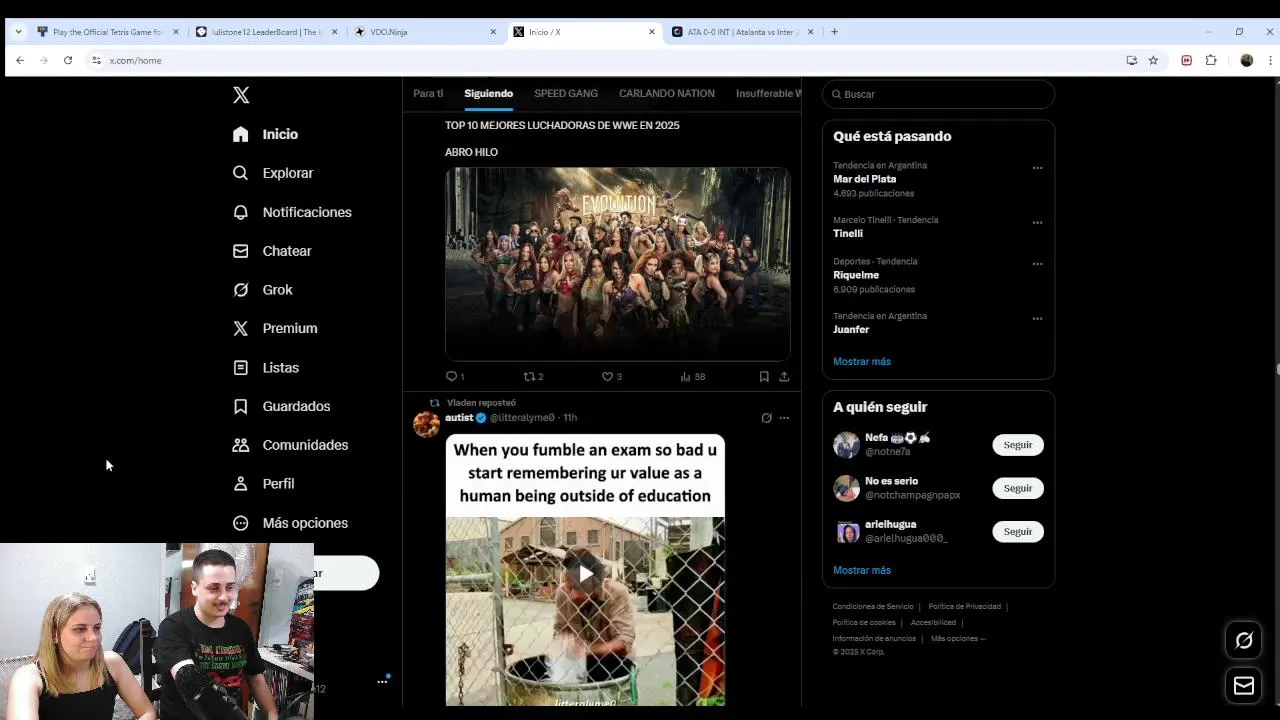The width and height of the screenshot is (1280, 720).
Task: Click the browser back arrow
Action: [x=20, y=60]
